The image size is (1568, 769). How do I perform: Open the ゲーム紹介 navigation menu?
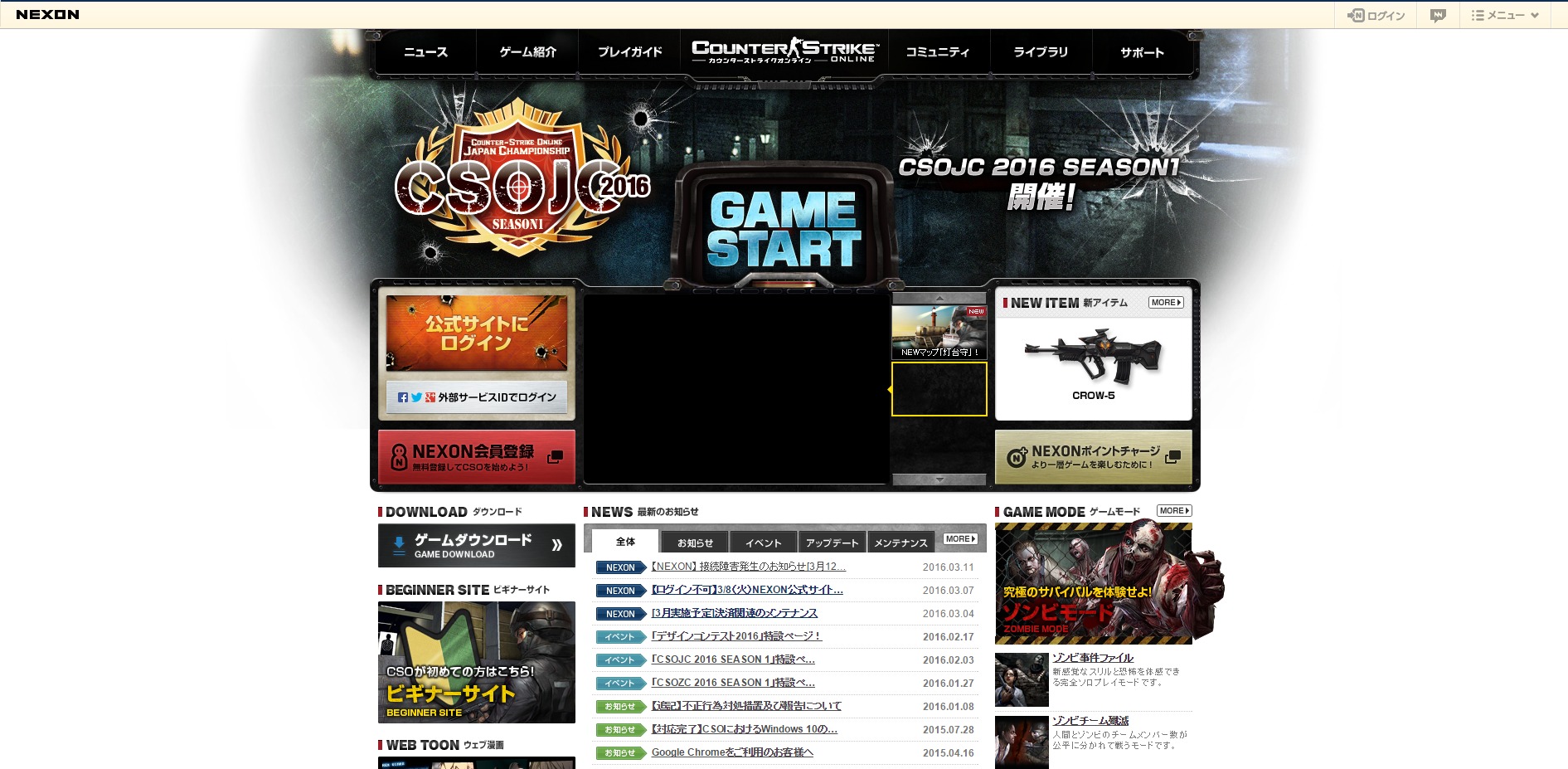tap(527, 52)
